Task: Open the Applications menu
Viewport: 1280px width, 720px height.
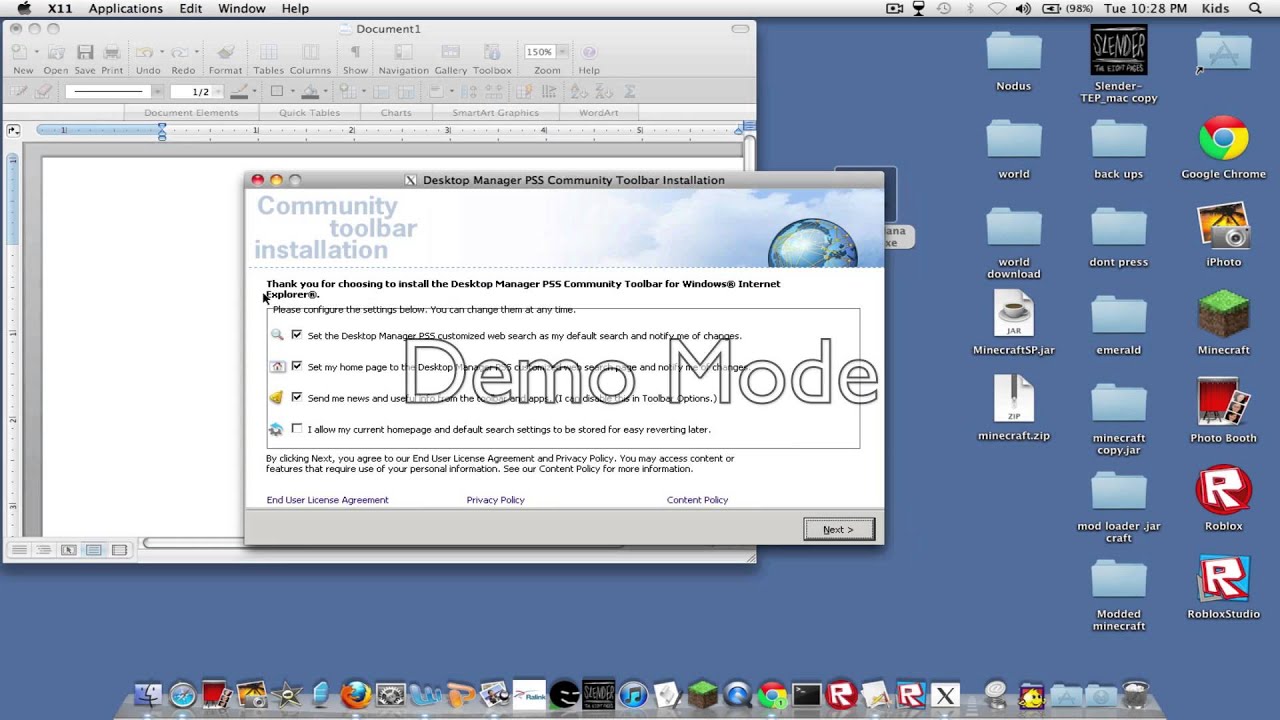Action: pyautogui.click(x=125, y=8)
